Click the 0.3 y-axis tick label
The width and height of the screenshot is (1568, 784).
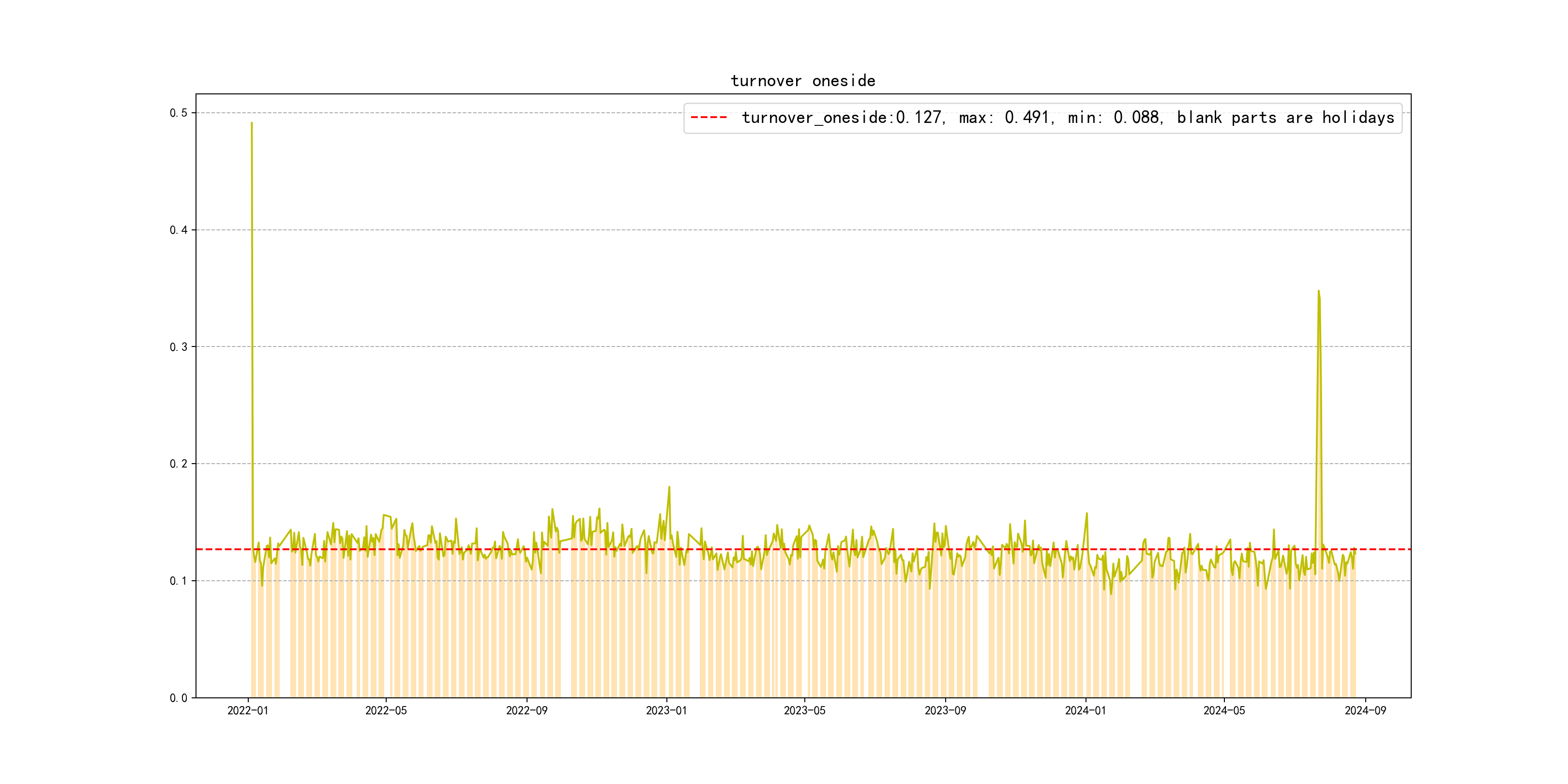click(179, 347)
